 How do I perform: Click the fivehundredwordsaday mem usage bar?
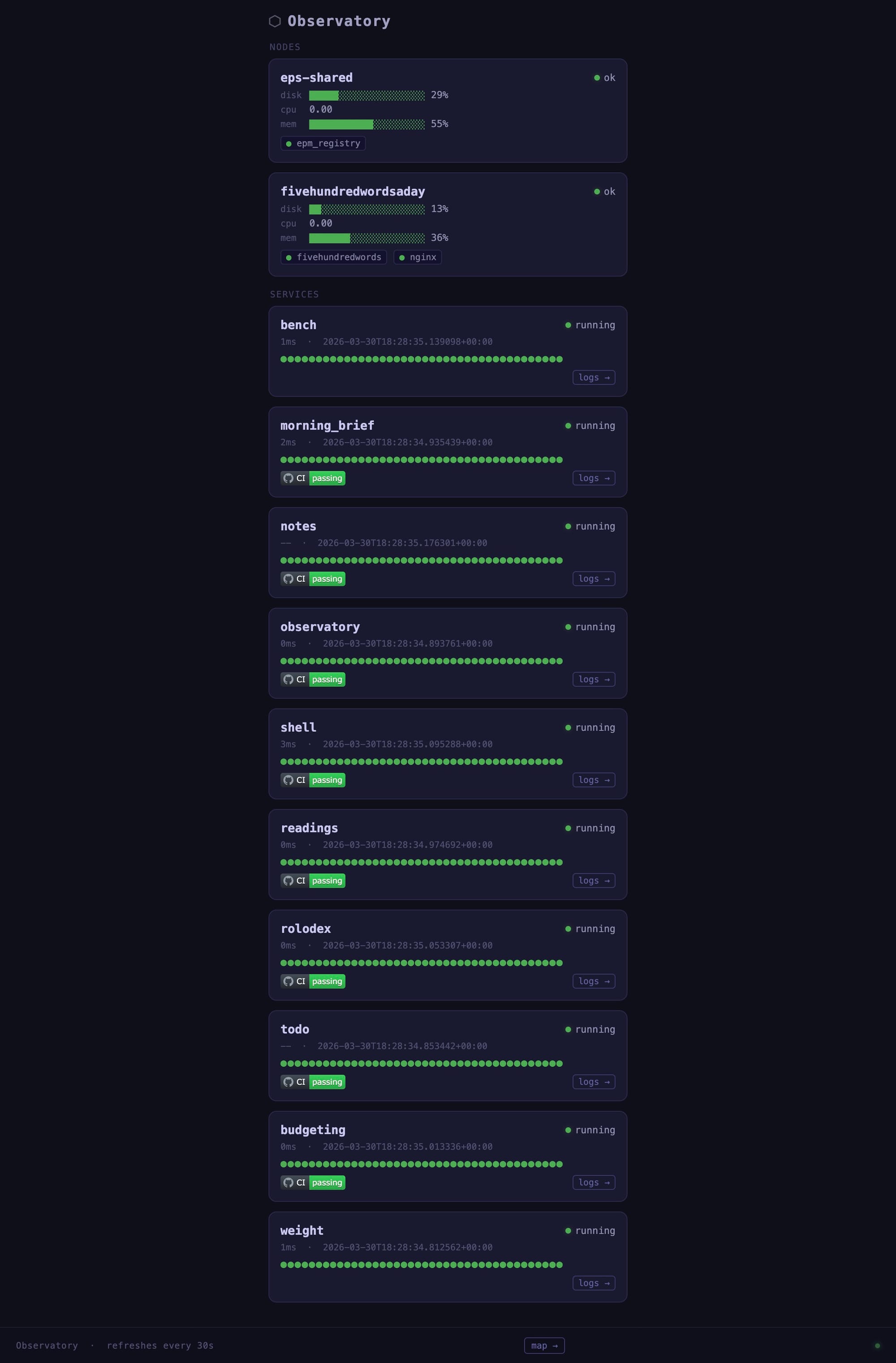(366, 238)
